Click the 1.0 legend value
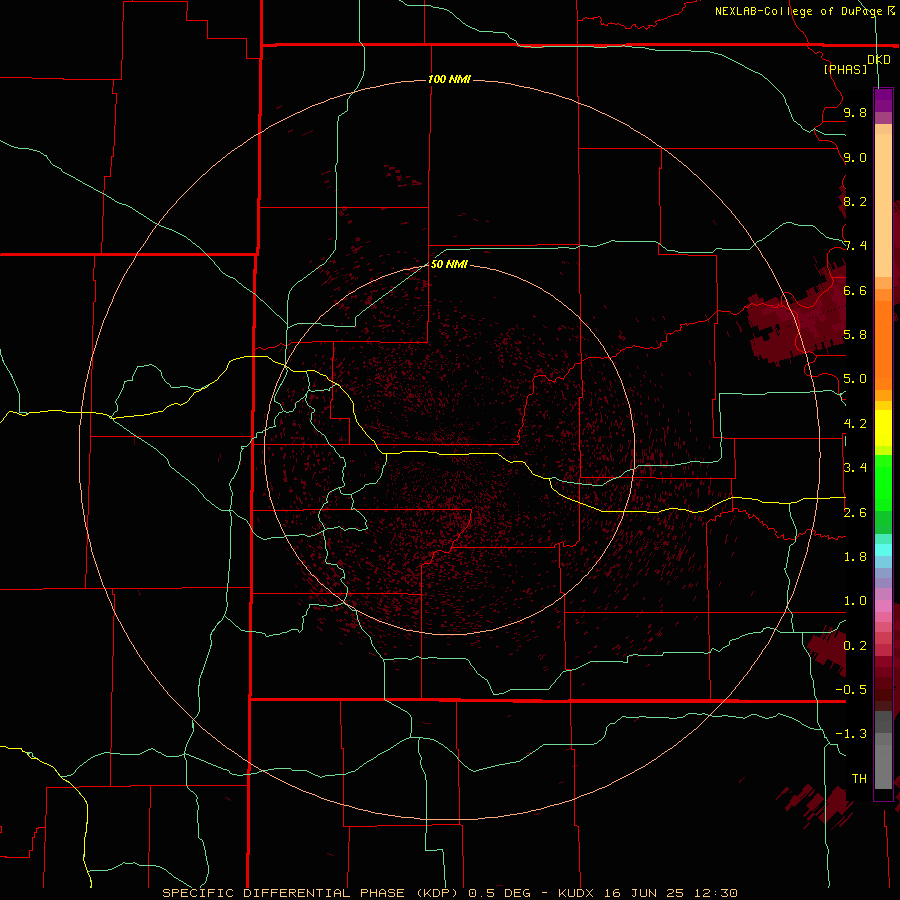 [855, 601]
